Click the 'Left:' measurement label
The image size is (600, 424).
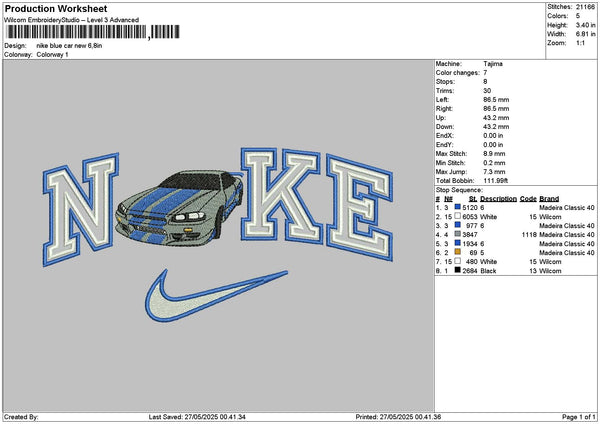442,99
